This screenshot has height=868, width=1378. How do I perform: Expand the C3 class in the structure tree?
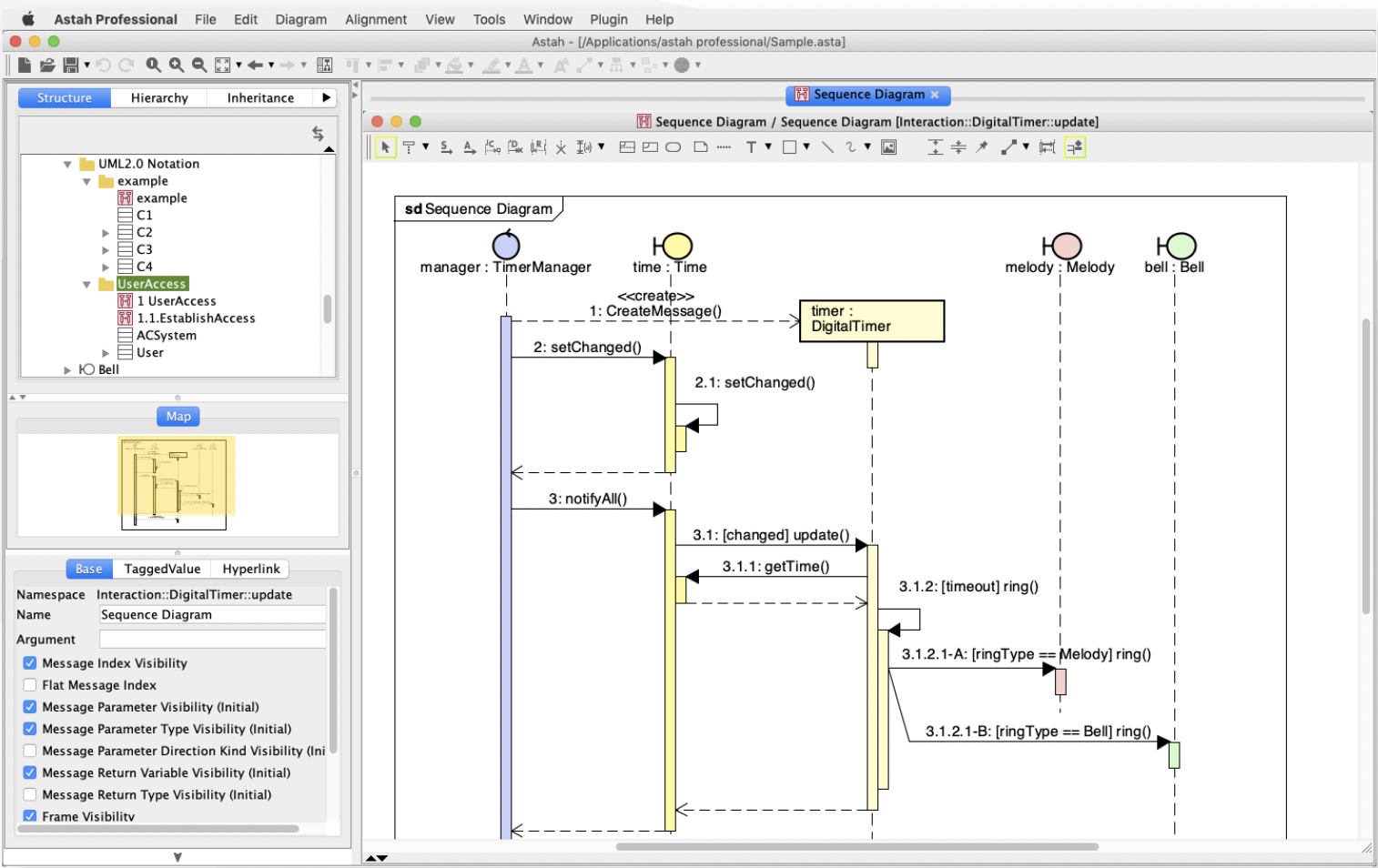click(106, 249)
